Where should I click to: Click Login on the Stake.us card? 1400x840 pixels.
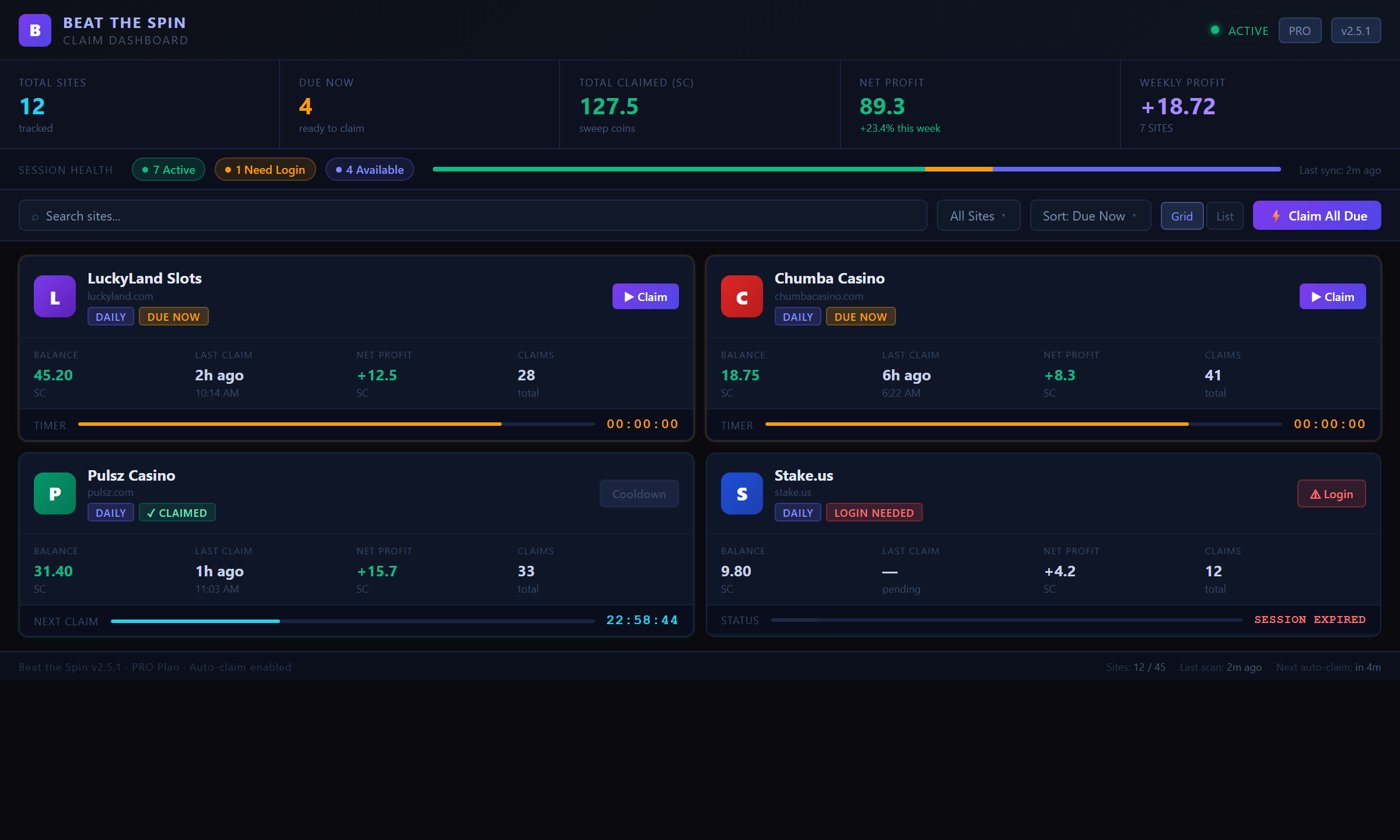click(x=1331, y=494)
